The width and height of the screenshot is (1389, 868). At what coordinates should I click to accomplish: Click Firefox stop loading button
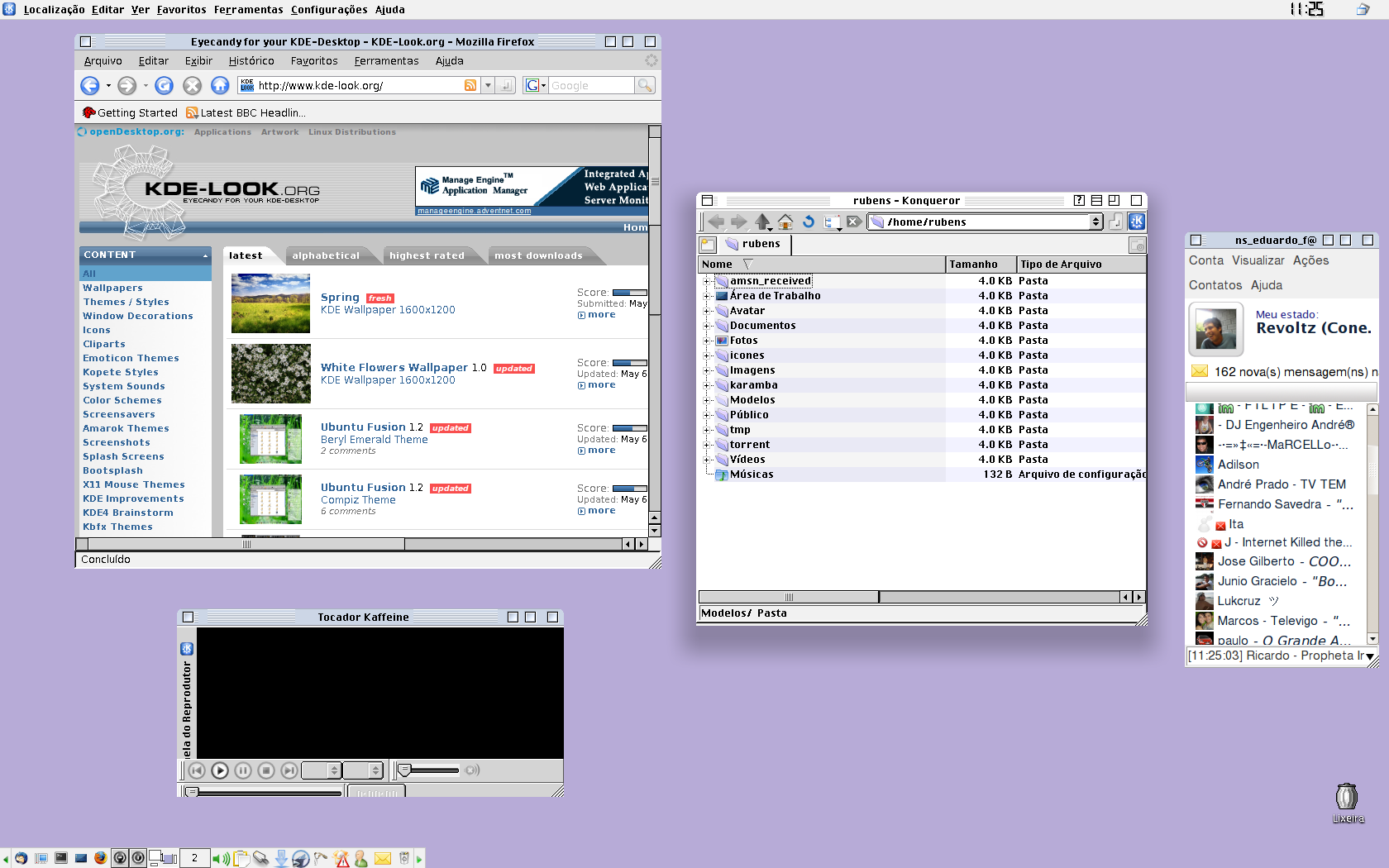click(192, 85)
